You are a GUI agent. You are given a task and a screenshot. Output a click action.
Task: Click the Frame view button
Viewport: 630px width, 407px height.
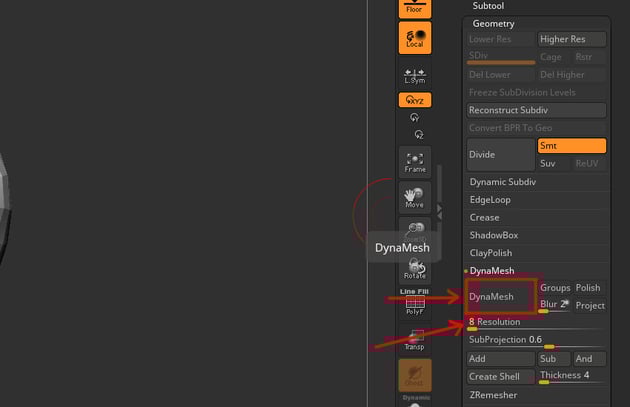coord(415,162)
